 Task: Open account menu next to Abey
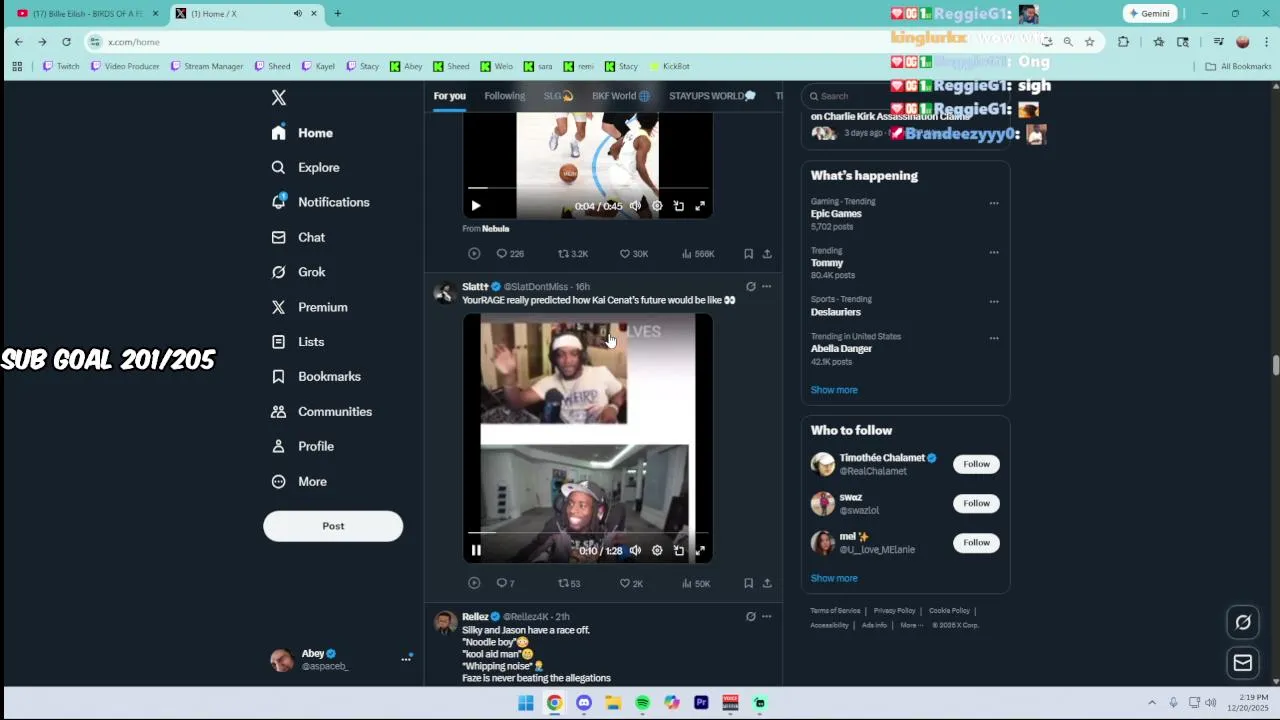click(406, 659)
